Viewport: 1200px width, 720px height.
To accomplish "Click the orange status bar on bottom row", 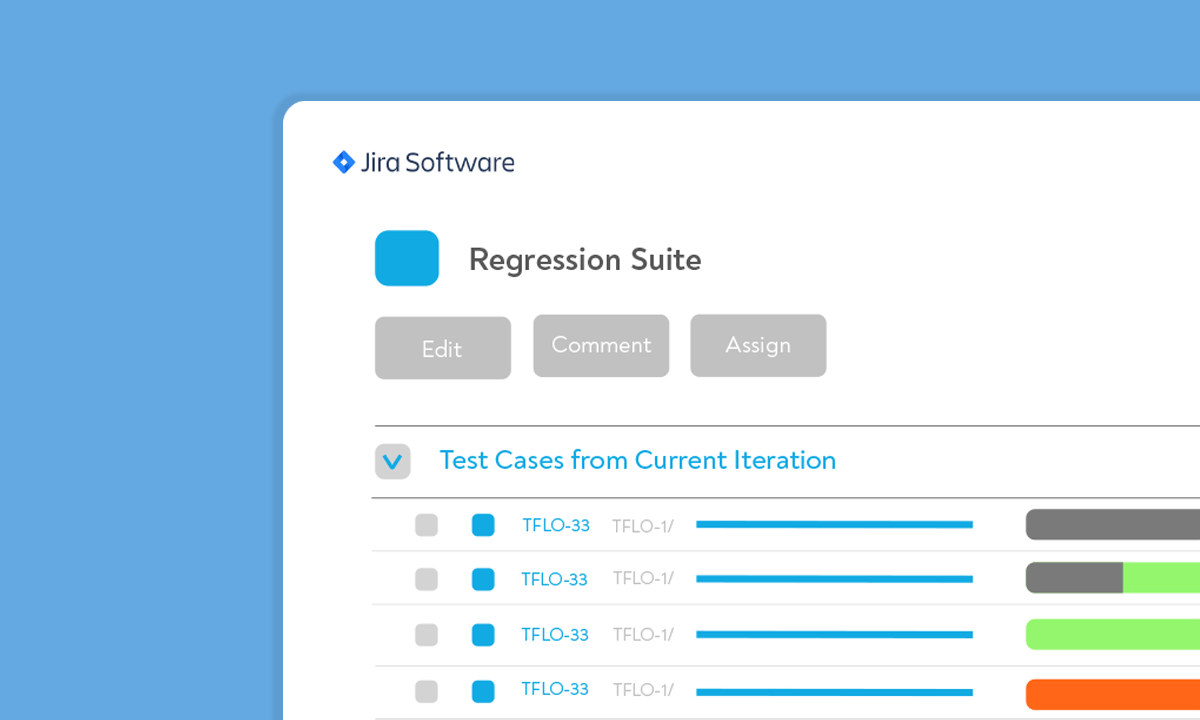I will pyautogui.click(x=1110, y=694).
